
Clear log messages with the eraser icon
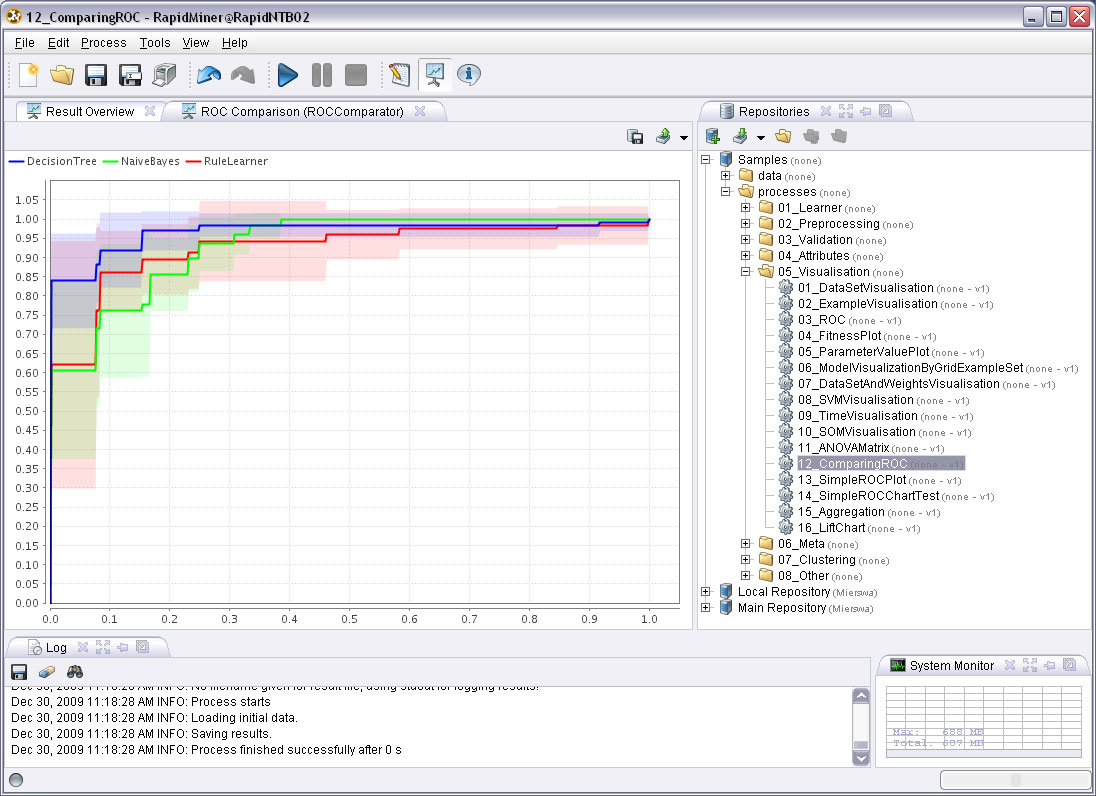point(46,671)
